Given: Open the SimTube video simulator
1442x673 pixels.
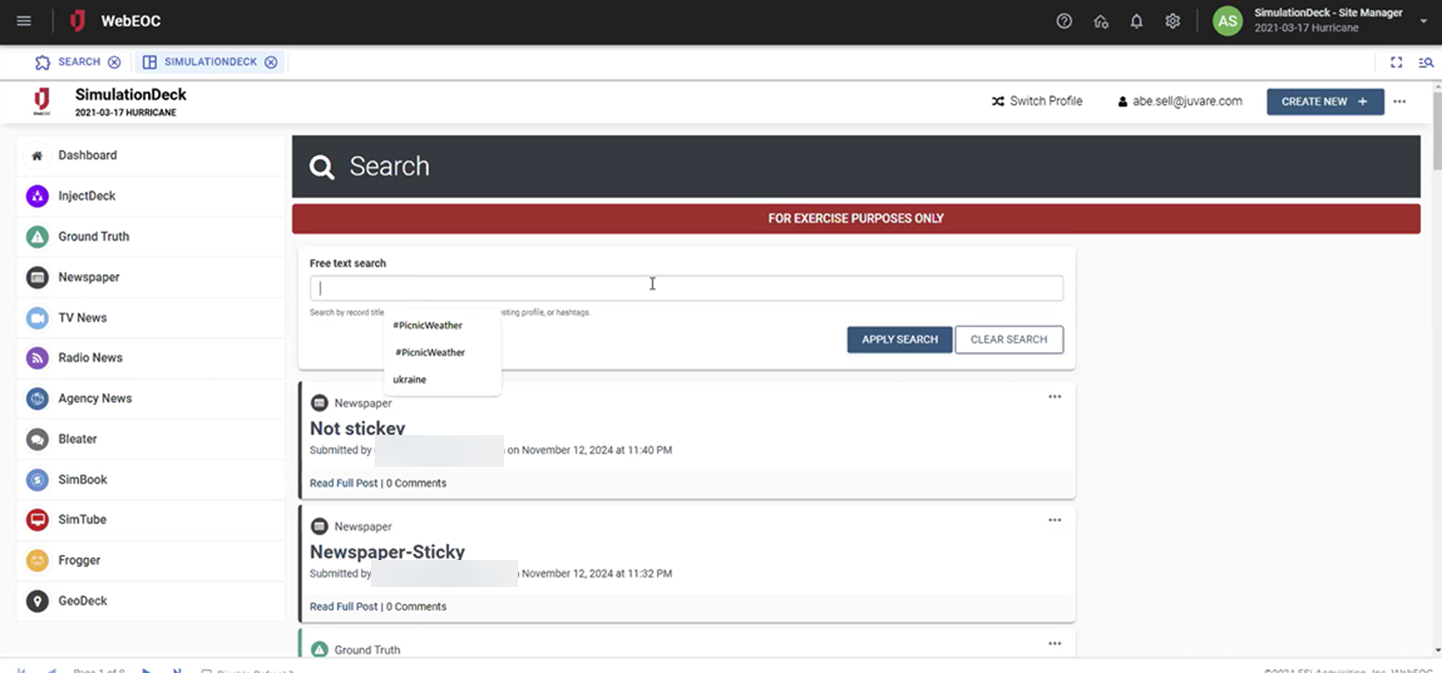Looking at the screenshot, I should 82,519.
